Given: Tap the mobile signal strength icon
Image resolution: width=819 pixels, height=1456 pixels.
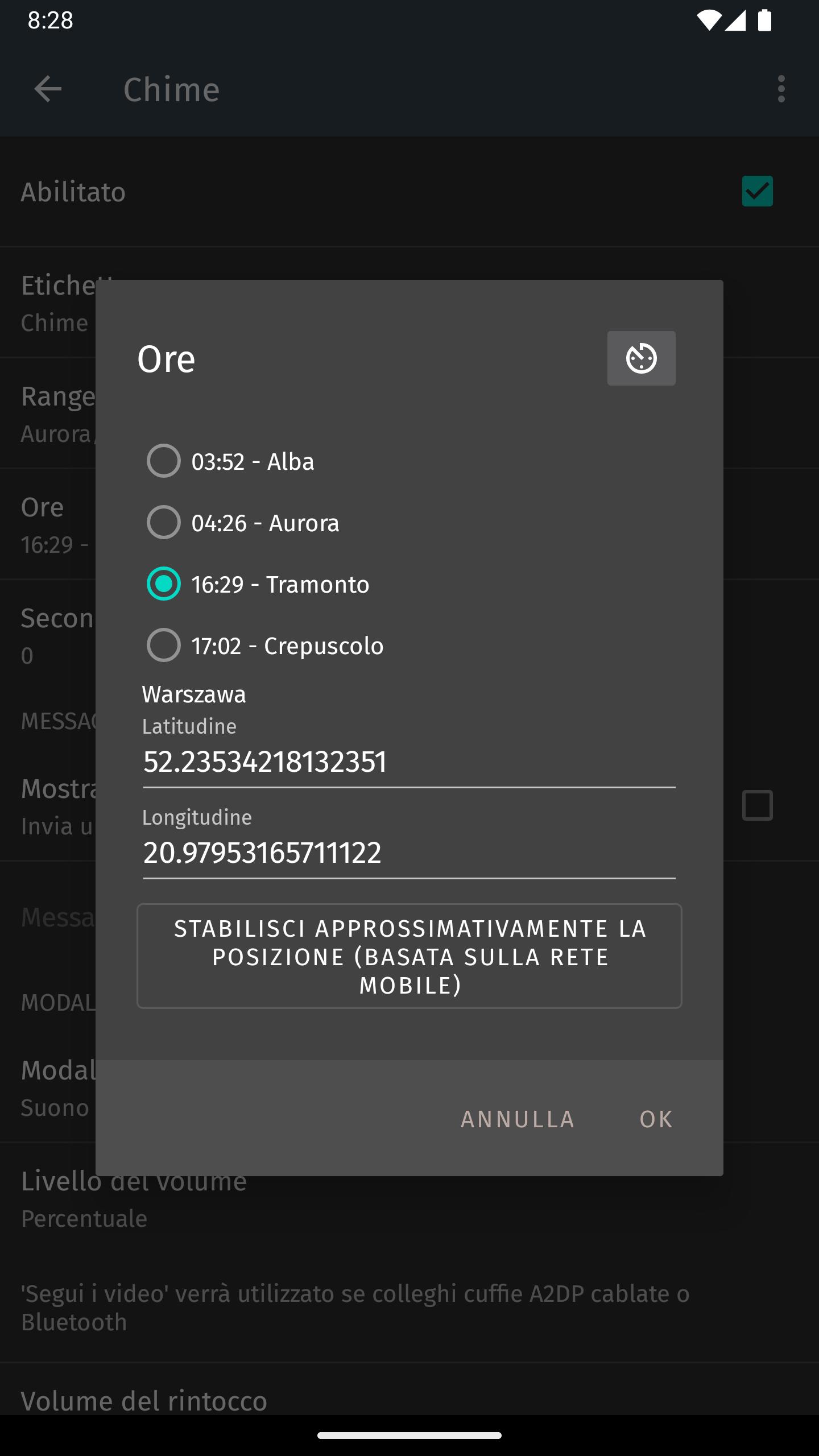Looking at the screenshot, I should tap(735, 20).
